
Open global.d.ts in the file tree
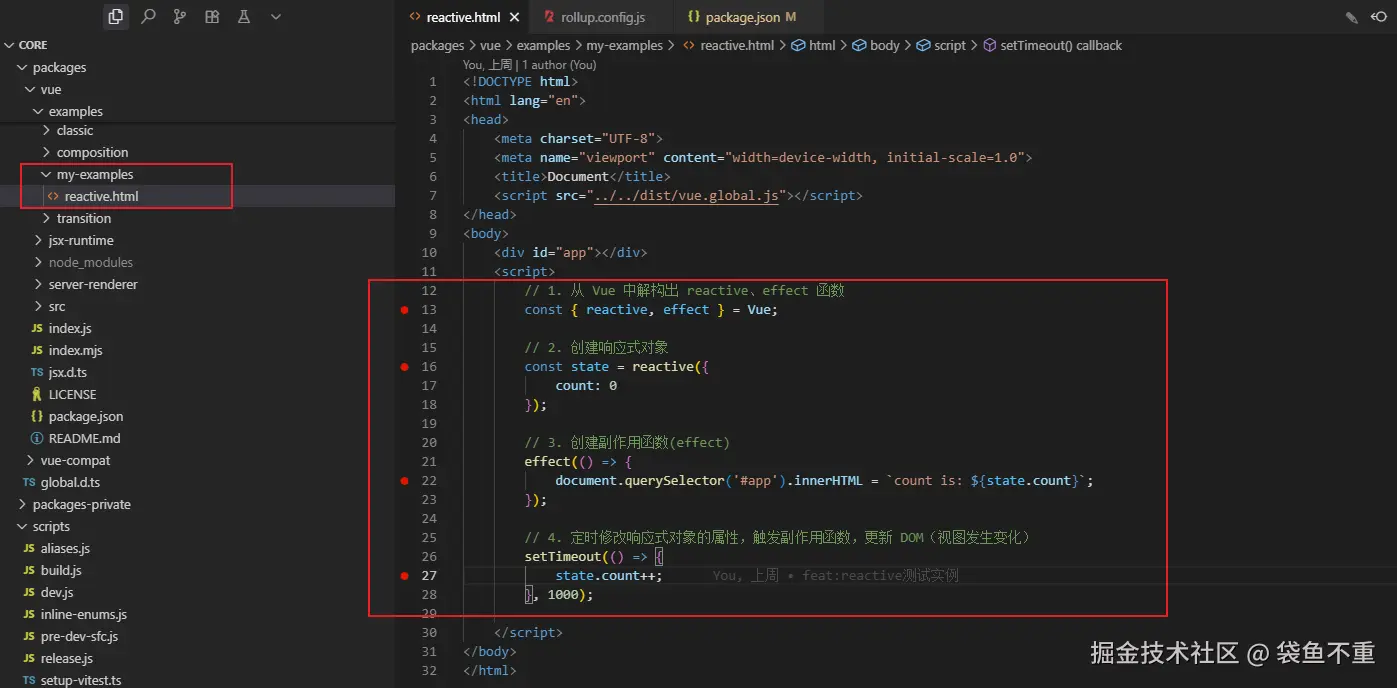(x=70, y=483)
